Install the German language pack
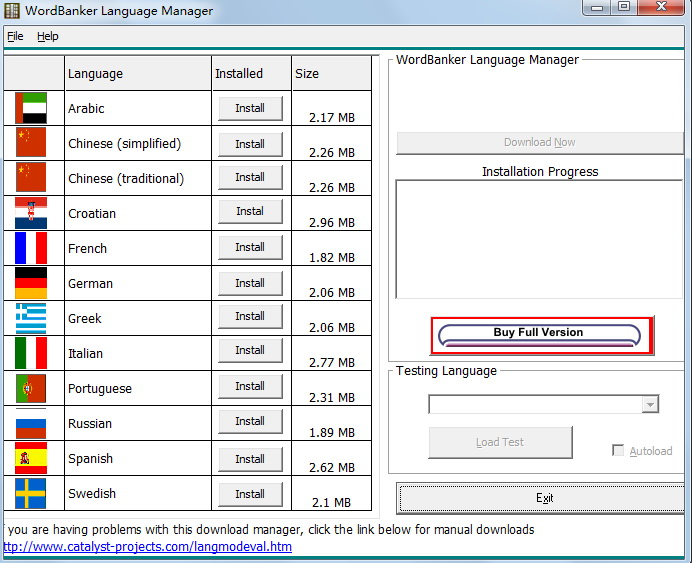Viewport: 692px width, 563px height. point(250,283)
